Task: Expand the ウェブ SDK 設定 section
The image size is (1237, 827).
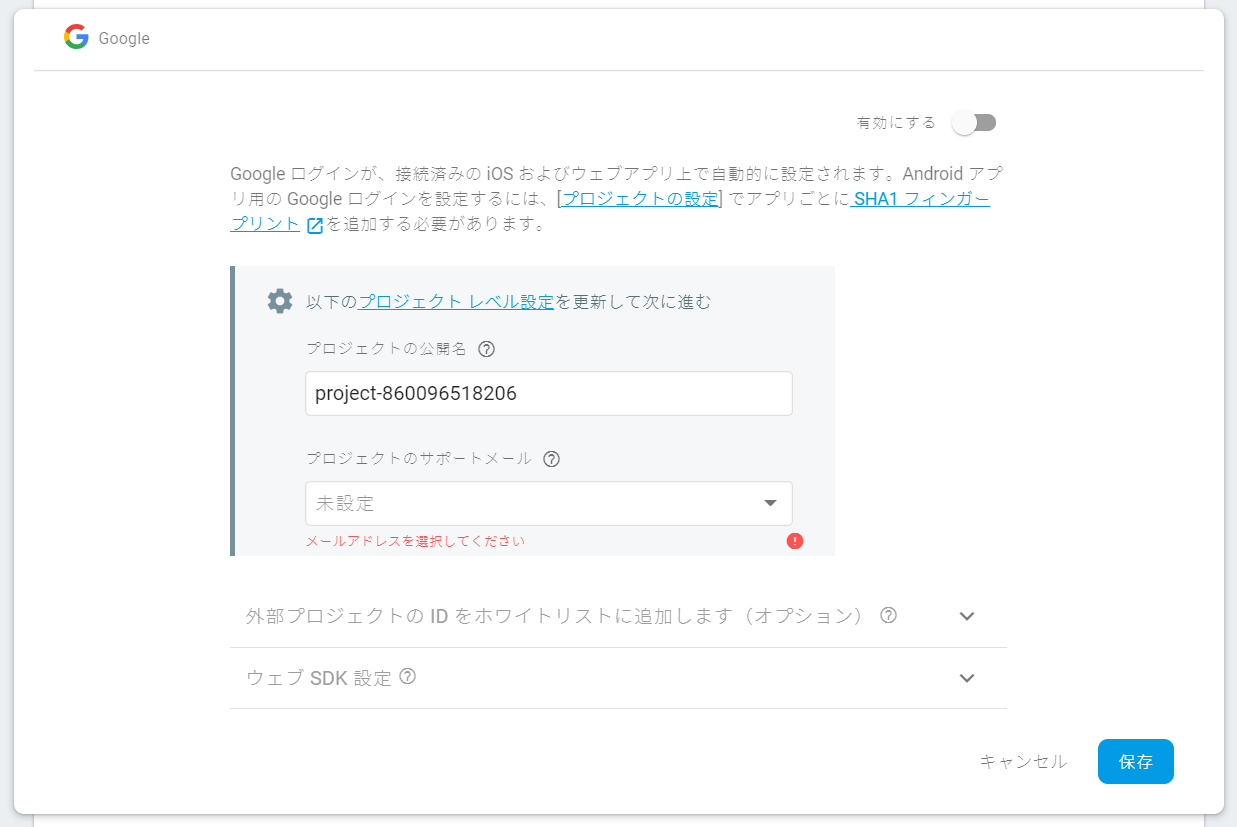Action: 966,678
